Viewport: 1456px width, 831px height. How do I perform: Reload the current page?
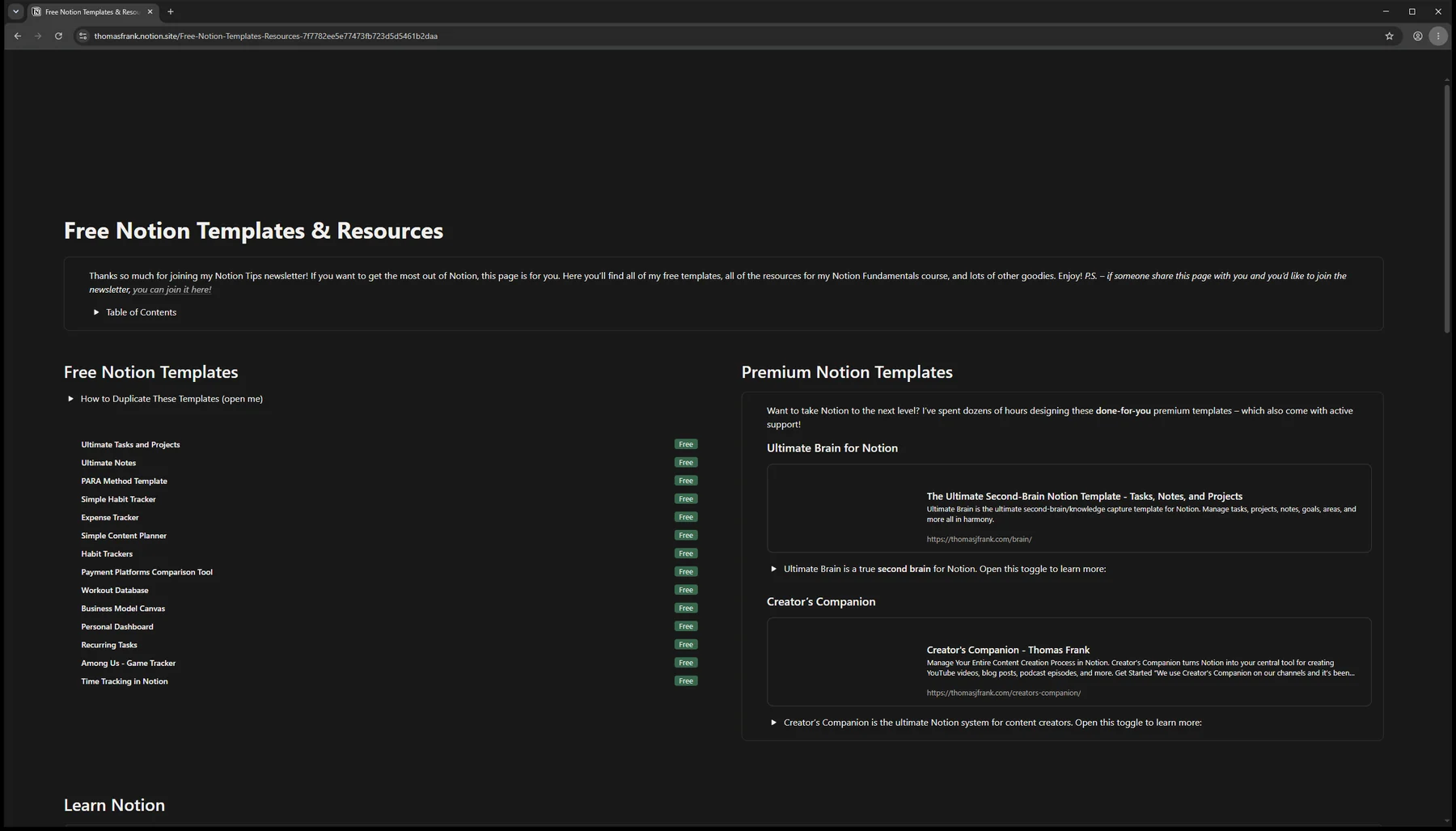pos(58,36)
